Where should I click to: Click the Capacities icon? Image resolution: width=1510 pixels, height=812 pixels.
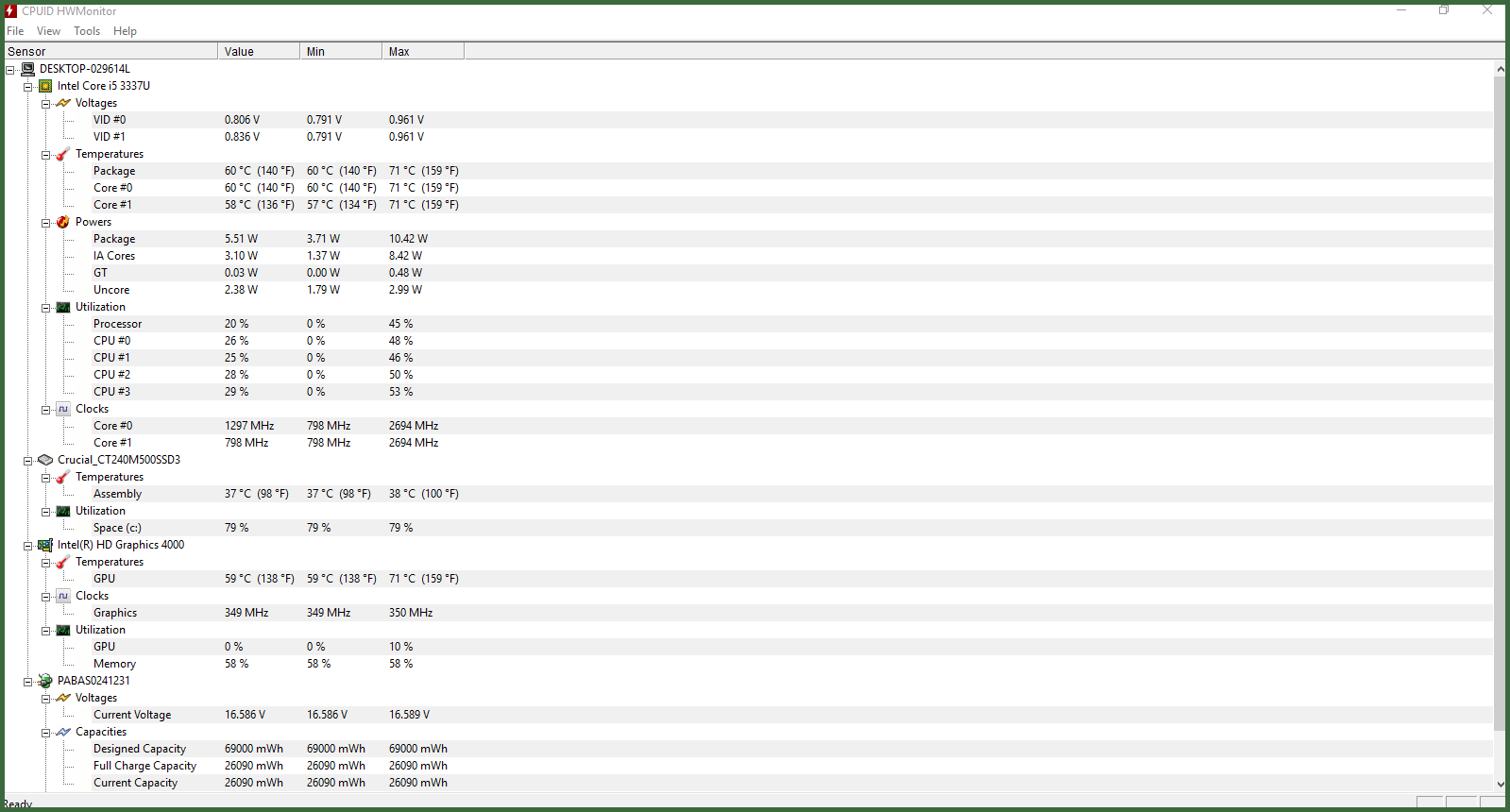(x=63, y=732)
